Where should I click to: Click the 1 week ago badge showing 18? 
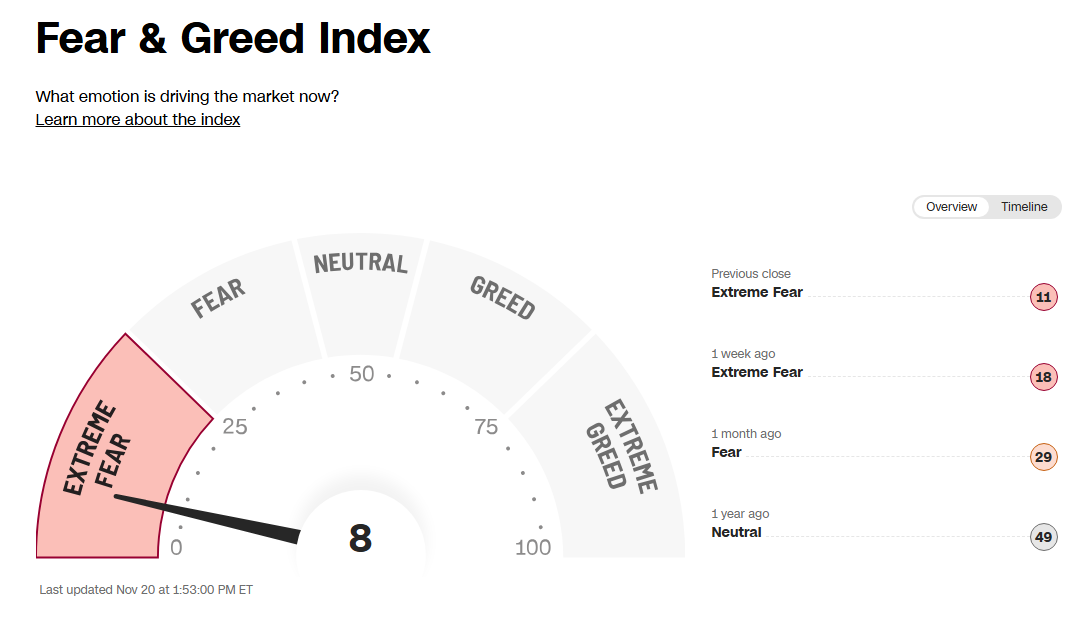(1043, 377)
